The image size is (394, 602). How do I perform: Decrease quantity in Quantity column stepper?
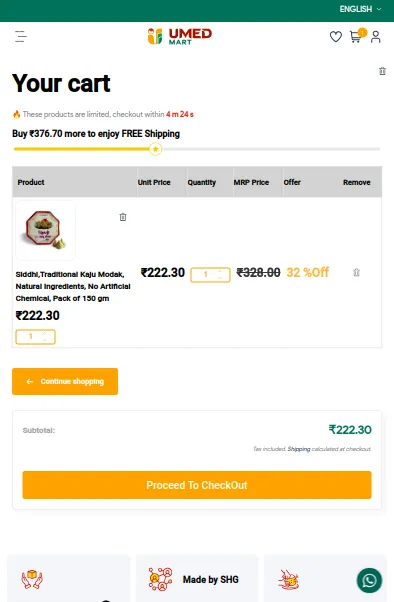220,277
